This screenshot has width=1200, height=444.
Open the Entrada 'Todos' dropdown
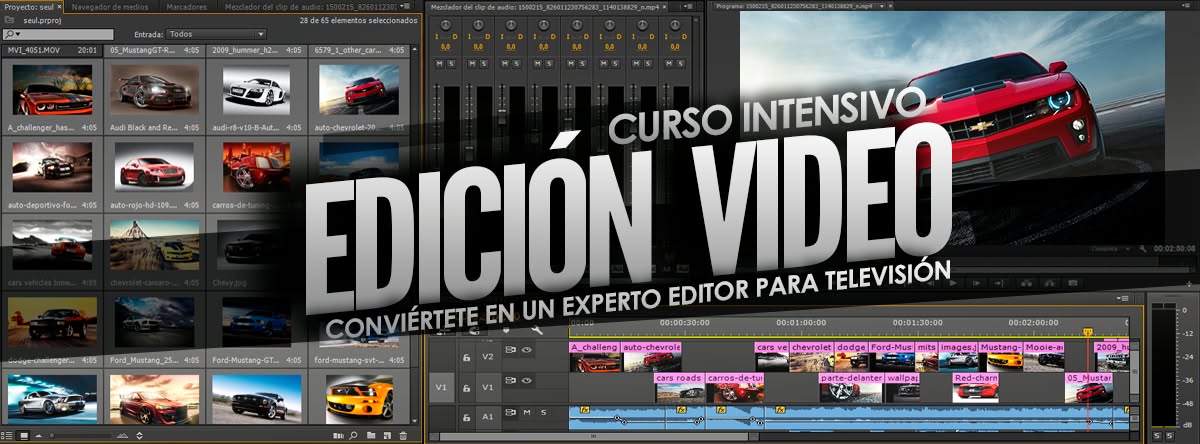[x=217, y=33]
